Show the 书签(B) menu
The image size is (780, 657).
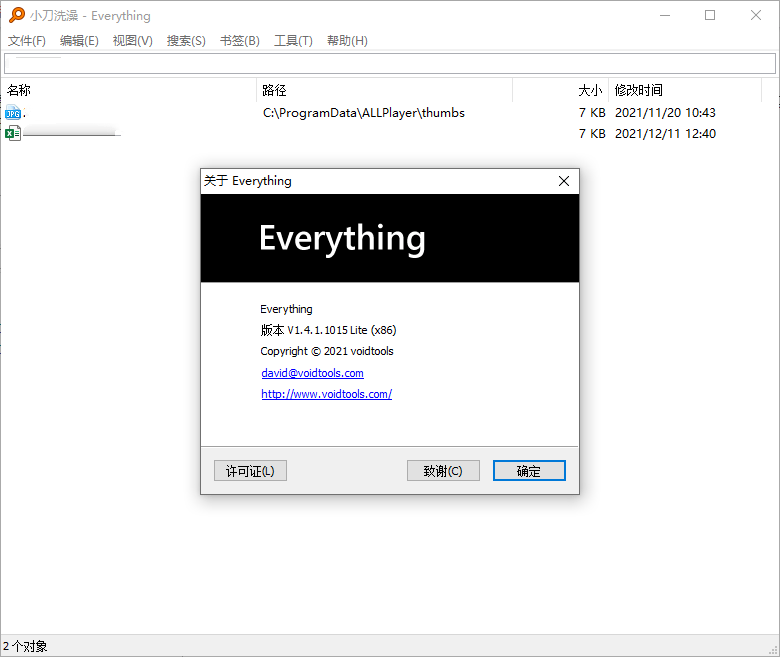tap(239, 41)
